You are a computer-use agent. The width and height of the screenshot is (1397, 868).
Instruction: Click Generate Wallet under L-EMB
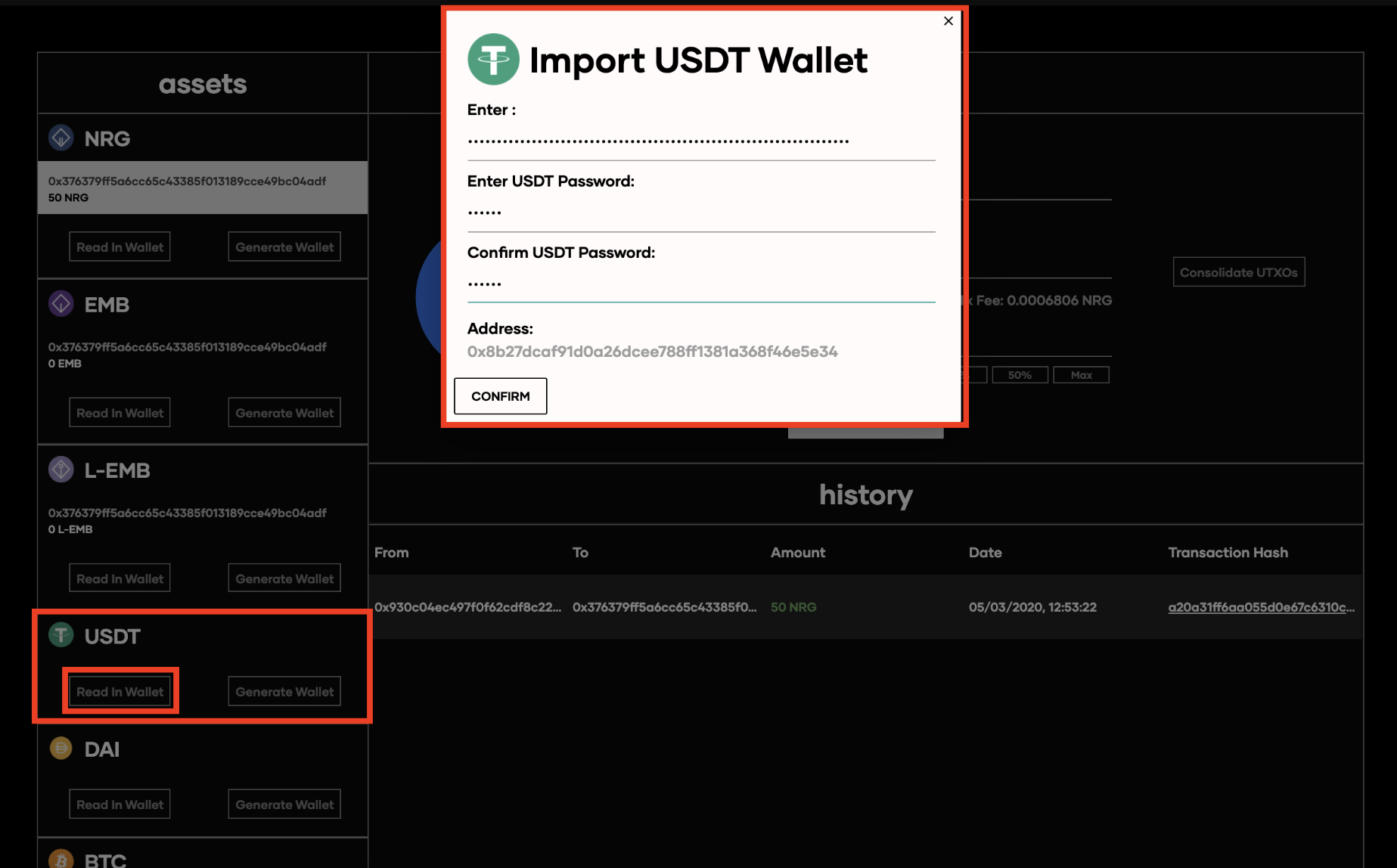284,578
